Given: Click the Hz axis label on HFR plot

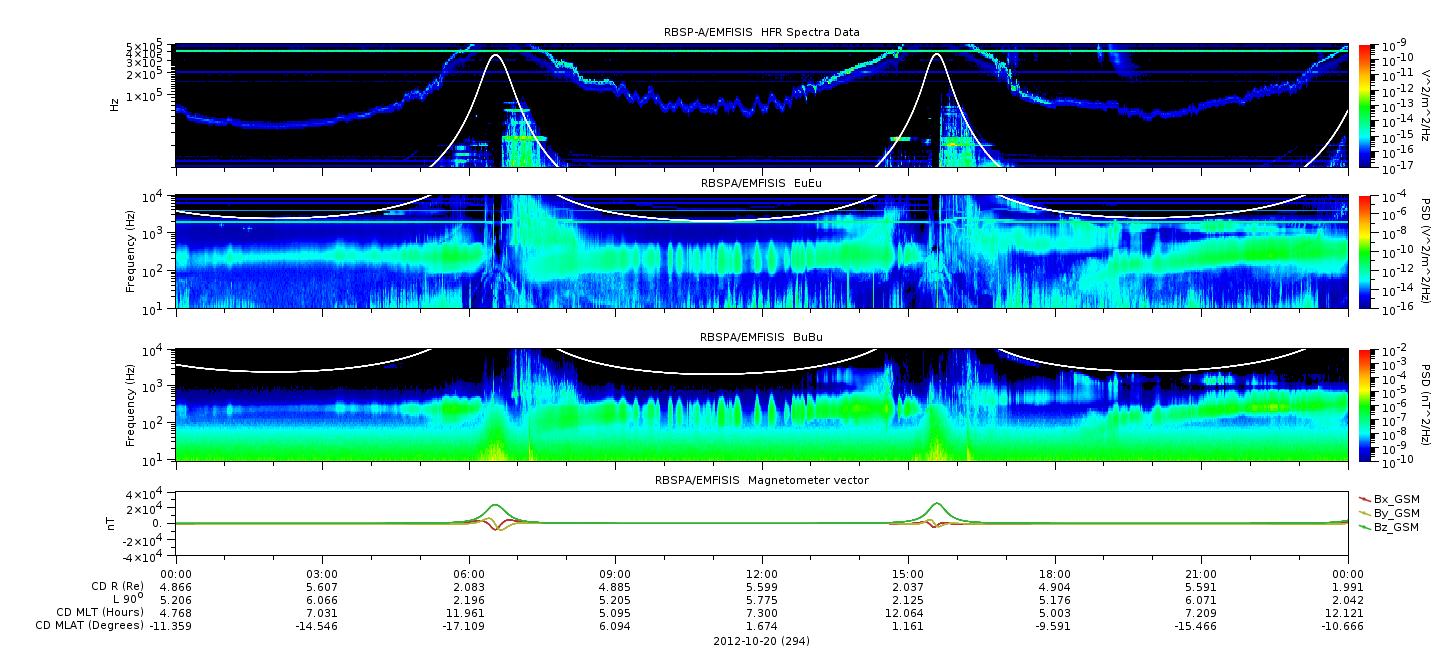Looking at the screenshot, I should [x=115, y=104].
